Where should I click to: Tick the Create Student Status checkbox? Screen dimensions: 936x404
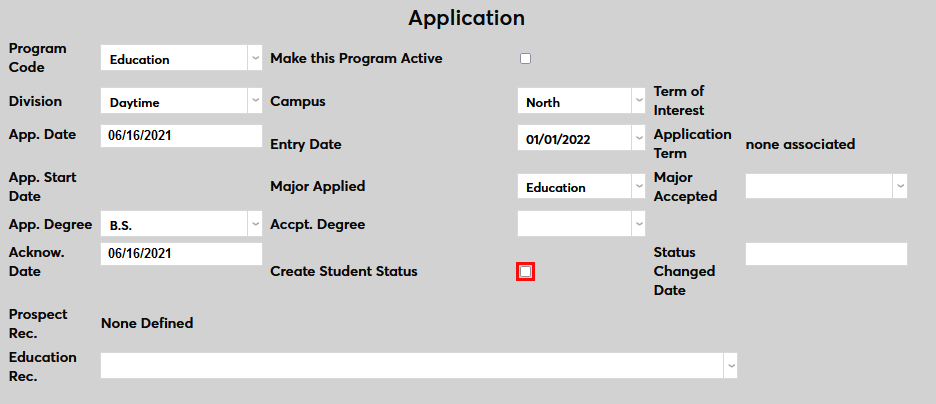click(525, 272)
